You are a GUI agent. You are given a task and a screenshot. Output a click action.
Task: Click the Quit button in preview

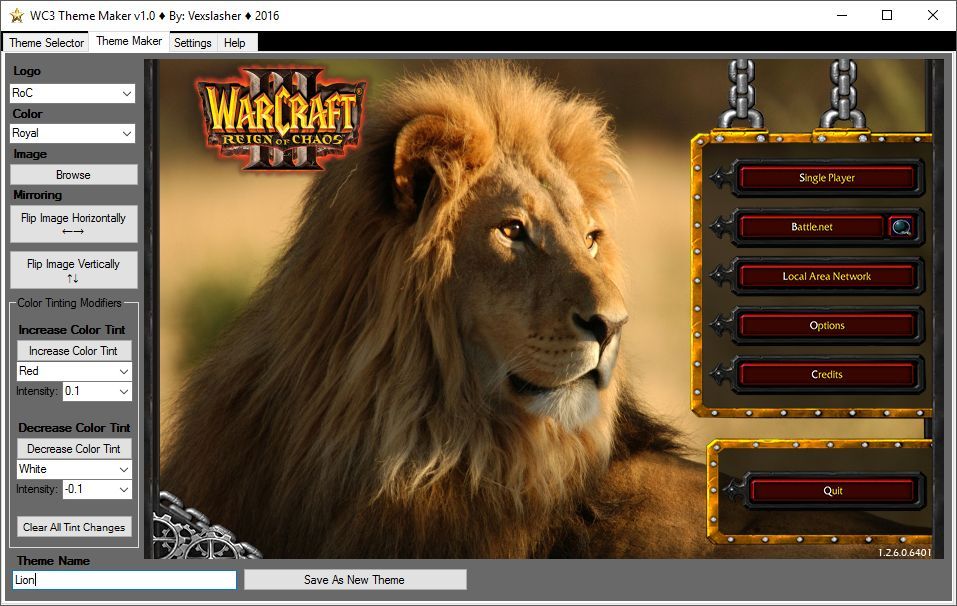pos(832,491)
